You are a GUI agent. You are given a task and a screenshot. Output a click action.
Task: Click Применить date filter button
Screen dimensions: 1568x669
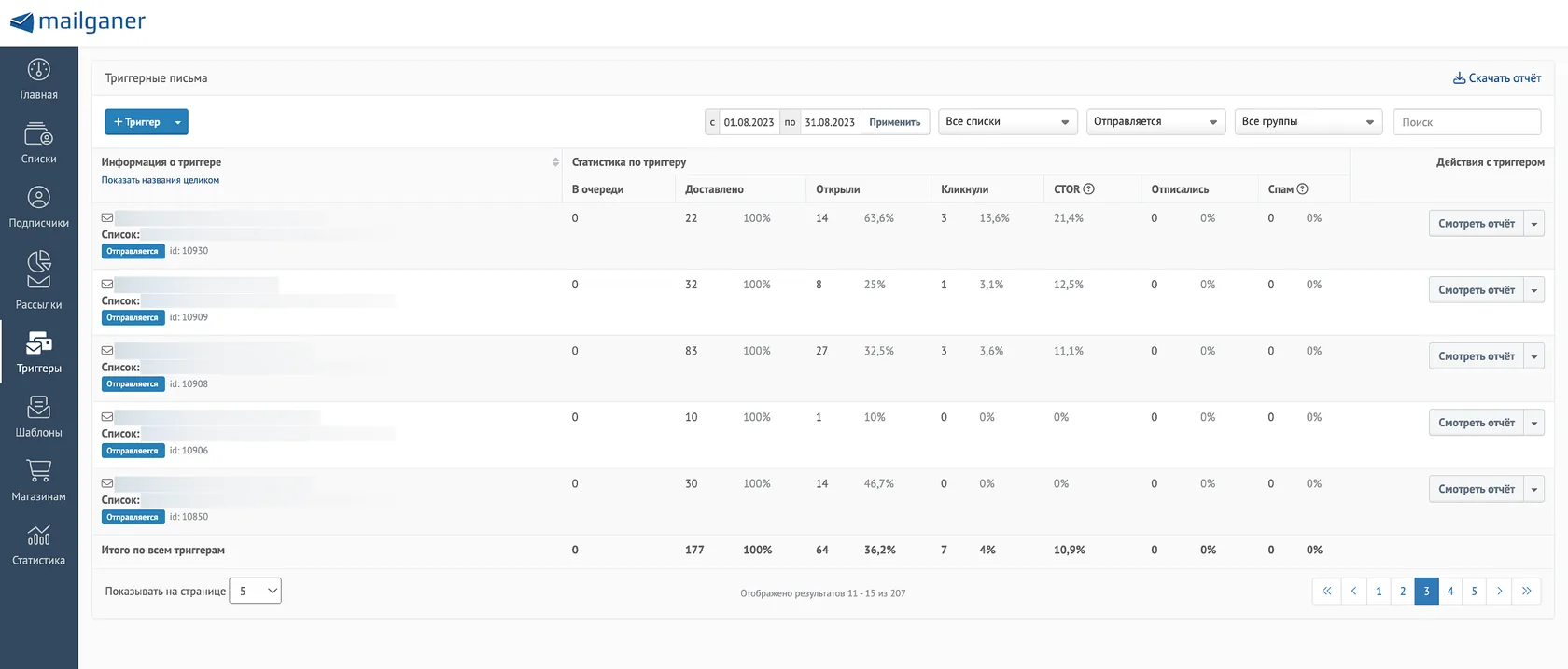[894, 122]
